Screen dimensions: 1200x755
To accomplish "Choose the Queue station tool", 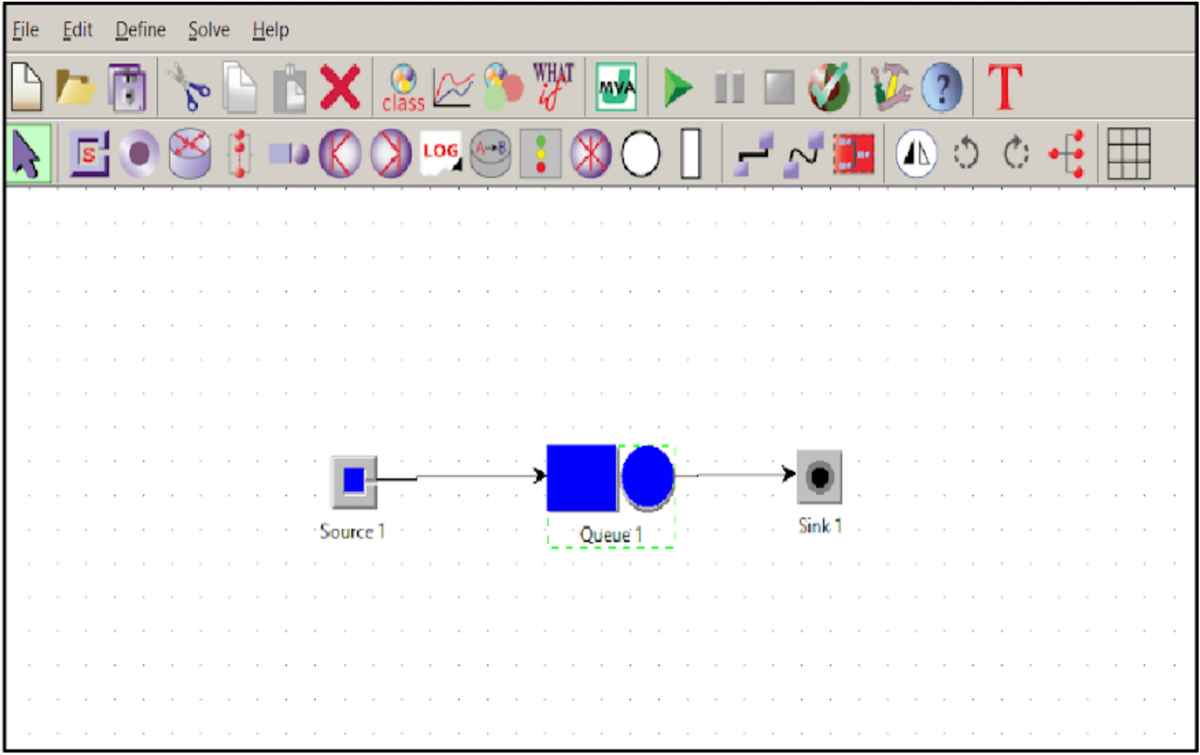I will (x=290, y=155).
